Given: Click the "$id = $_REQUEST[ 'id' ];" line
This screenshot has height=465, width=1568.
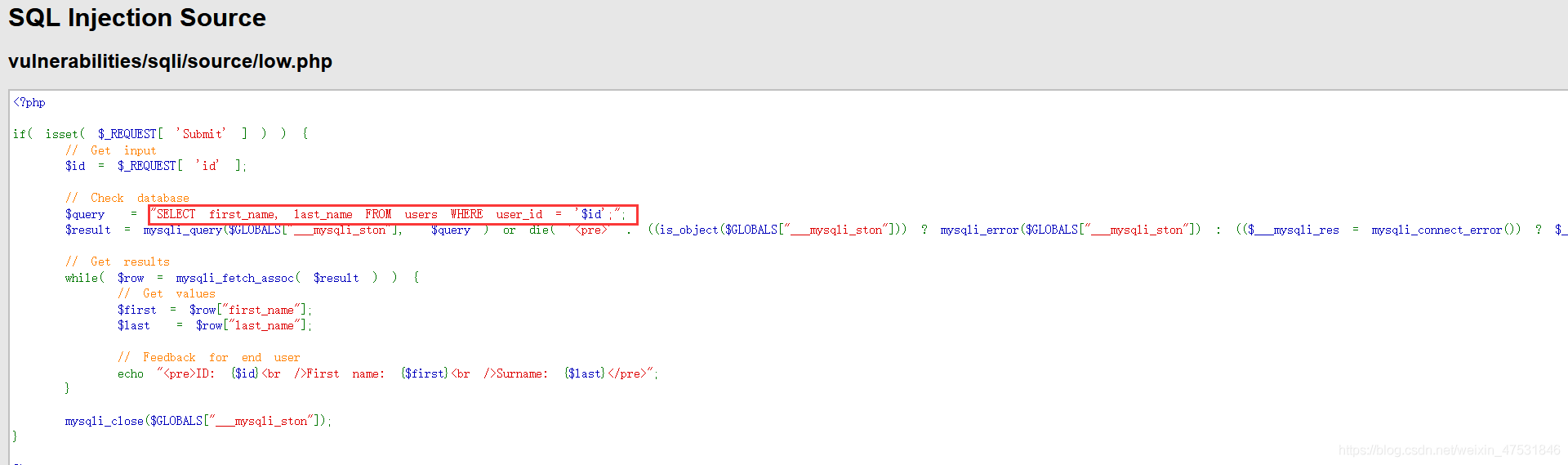Looking at the screenshot, I should point(155,166).
